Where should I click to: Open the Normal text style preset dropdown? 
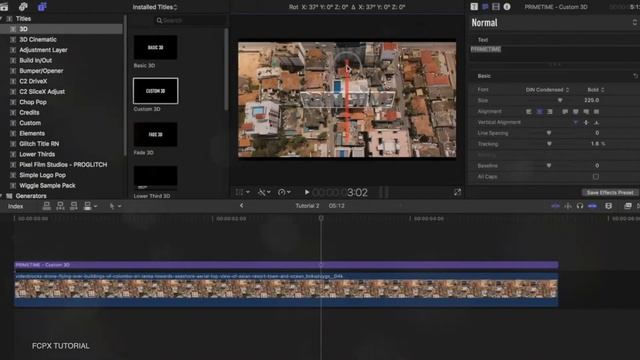click(554, 23)
